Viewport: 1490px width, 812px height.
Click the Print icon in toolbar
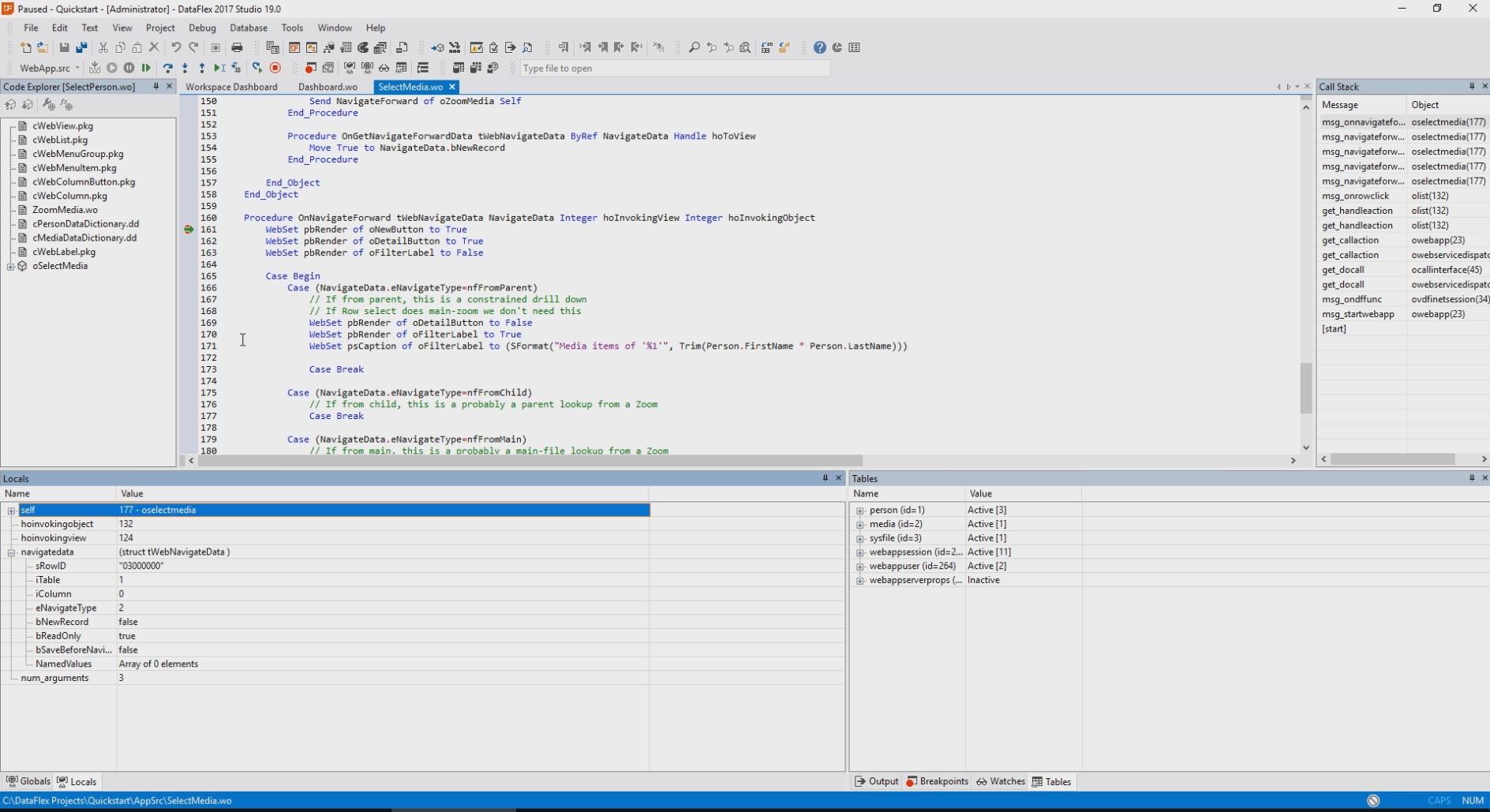(237, 48)
